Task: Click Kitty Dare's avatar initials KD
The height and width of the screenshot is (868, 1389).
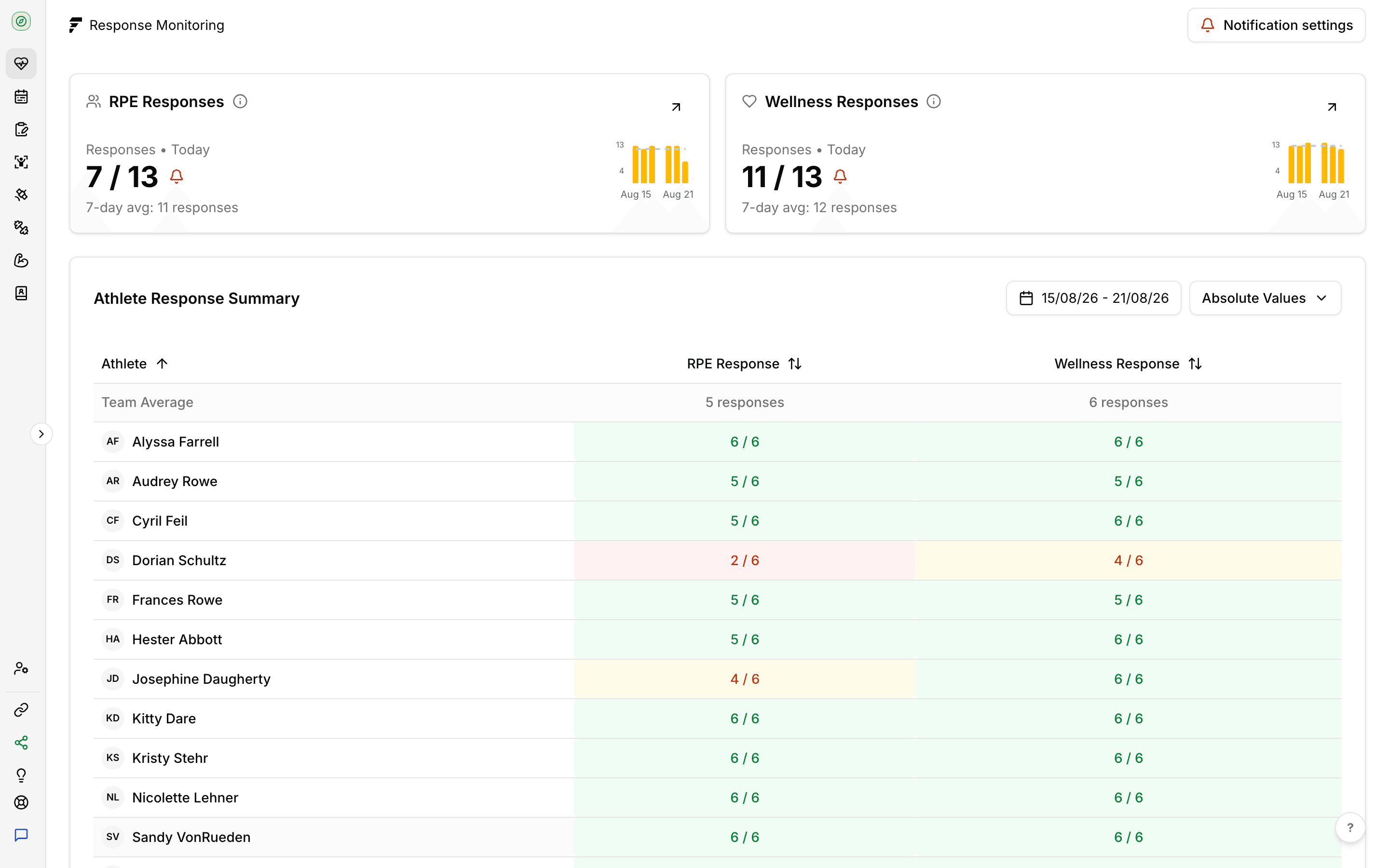Action: [113, 719]
